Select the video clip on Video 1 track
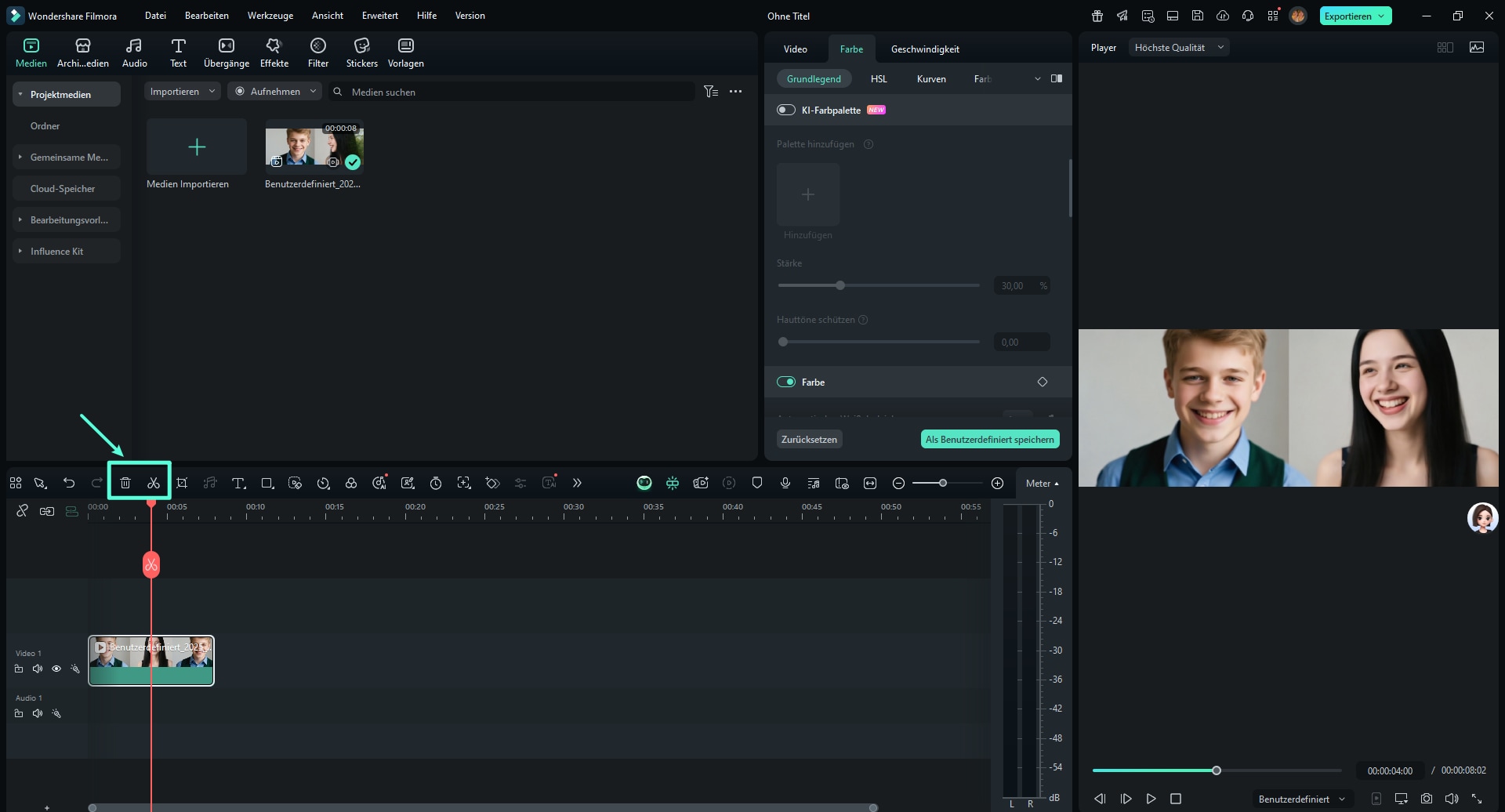 [x=151, y=661]
